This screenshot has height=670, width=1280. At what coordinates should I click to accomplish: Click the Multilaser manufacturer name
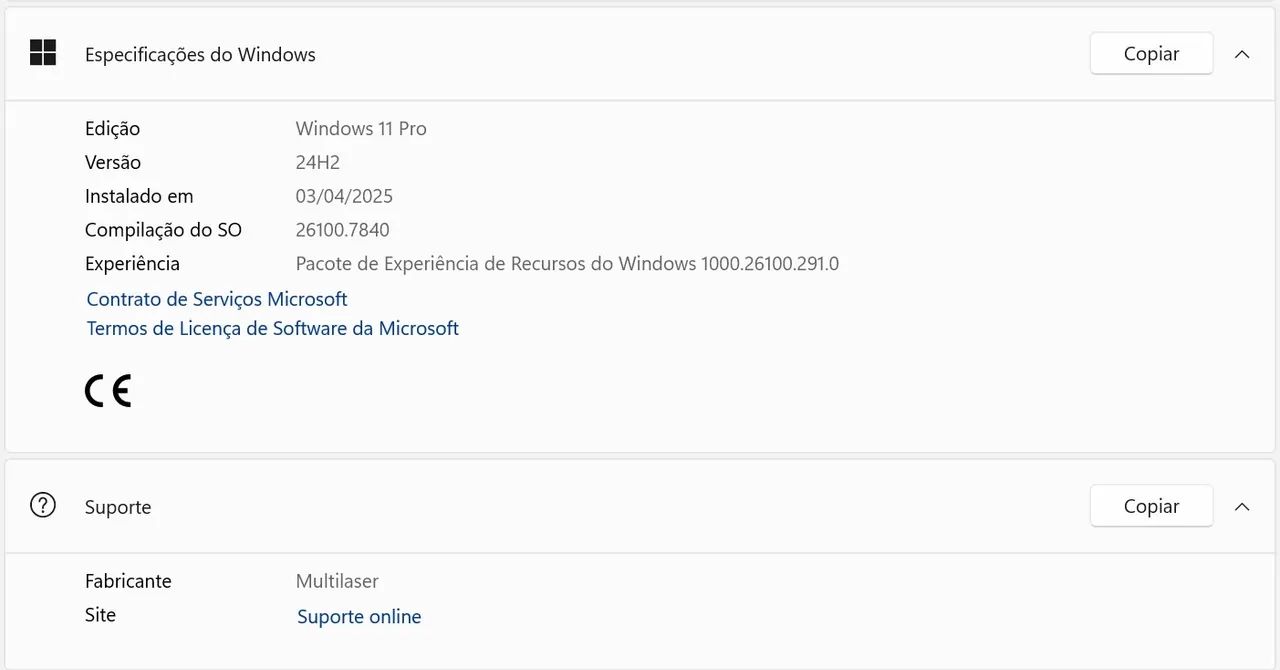337,581
